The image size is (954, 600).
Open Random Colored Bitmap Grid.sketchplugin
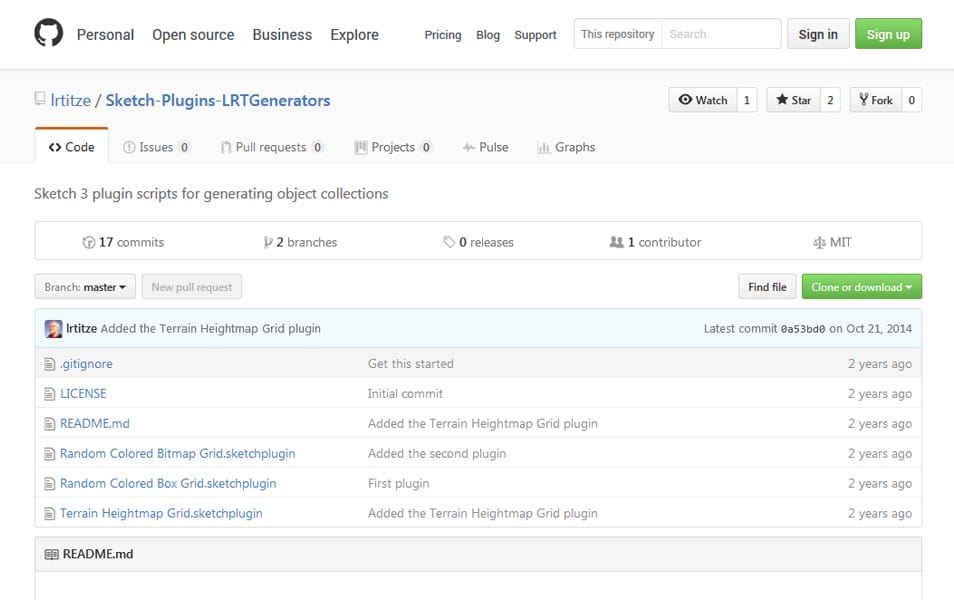click(178, 453)
